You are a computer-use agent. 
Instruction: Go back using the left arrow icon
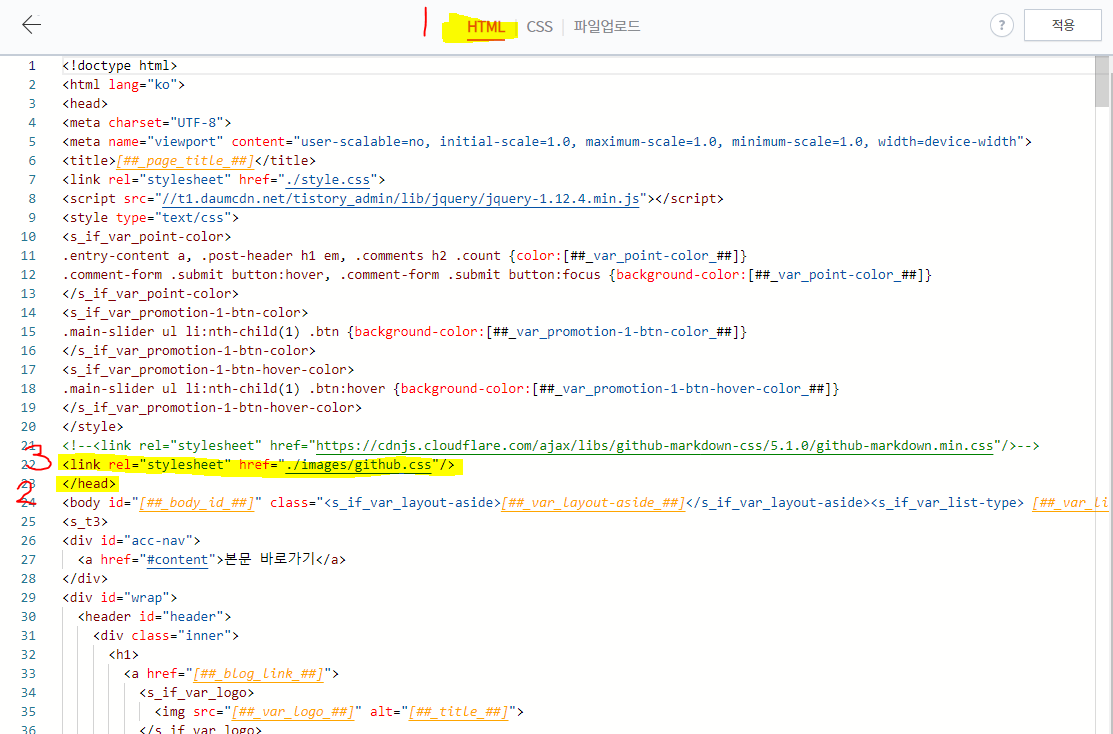[x=32, y=25]
